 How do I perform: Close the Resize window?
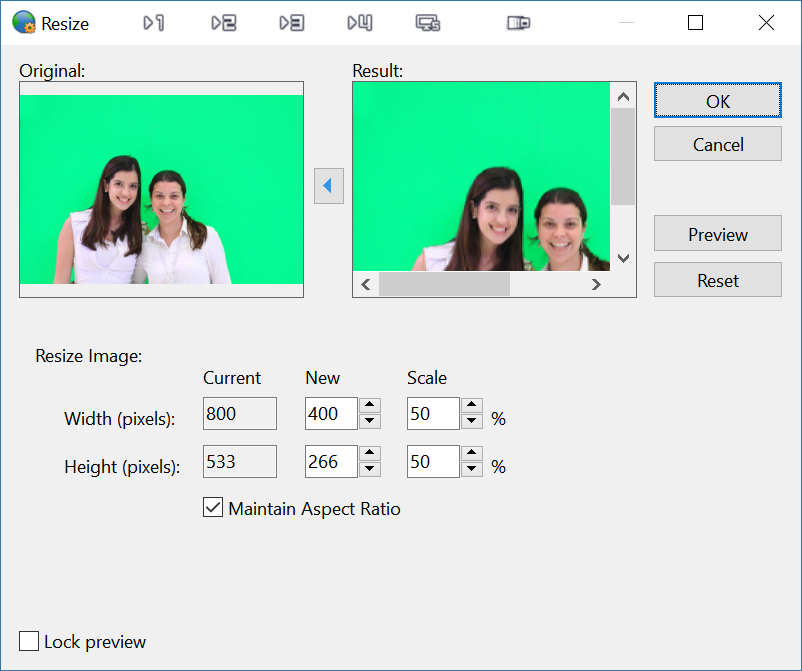(766, 23)
